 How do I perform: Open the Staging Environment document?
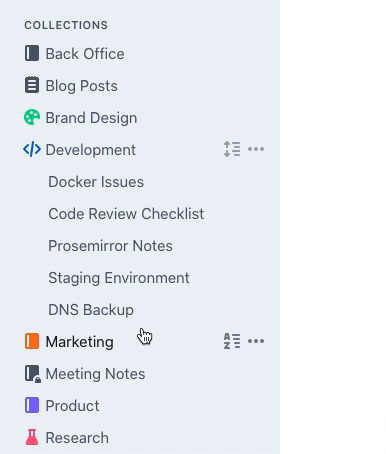pyautogui.click(x=119, y=278)
